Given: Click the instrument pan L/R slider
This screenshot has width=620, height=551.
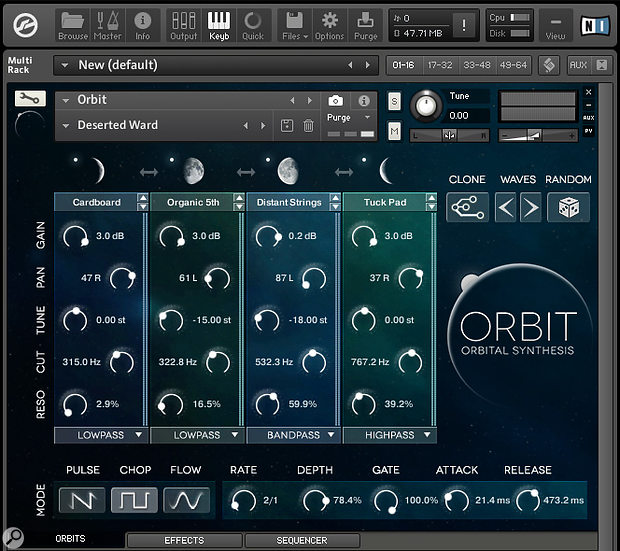Looking at the screenshot, I should [x=450, y=136].
